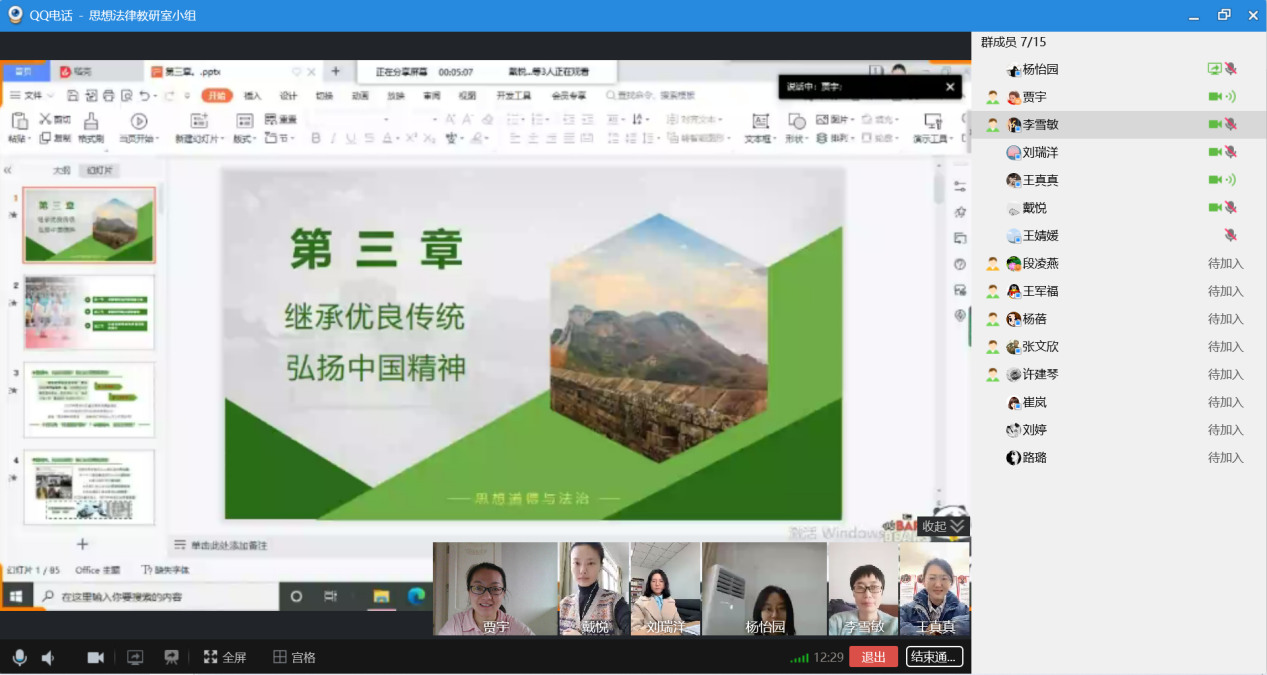1267x675 pixels.
Task: Select slide 2 thumbnail in slide panel
Action: [90, 312]
